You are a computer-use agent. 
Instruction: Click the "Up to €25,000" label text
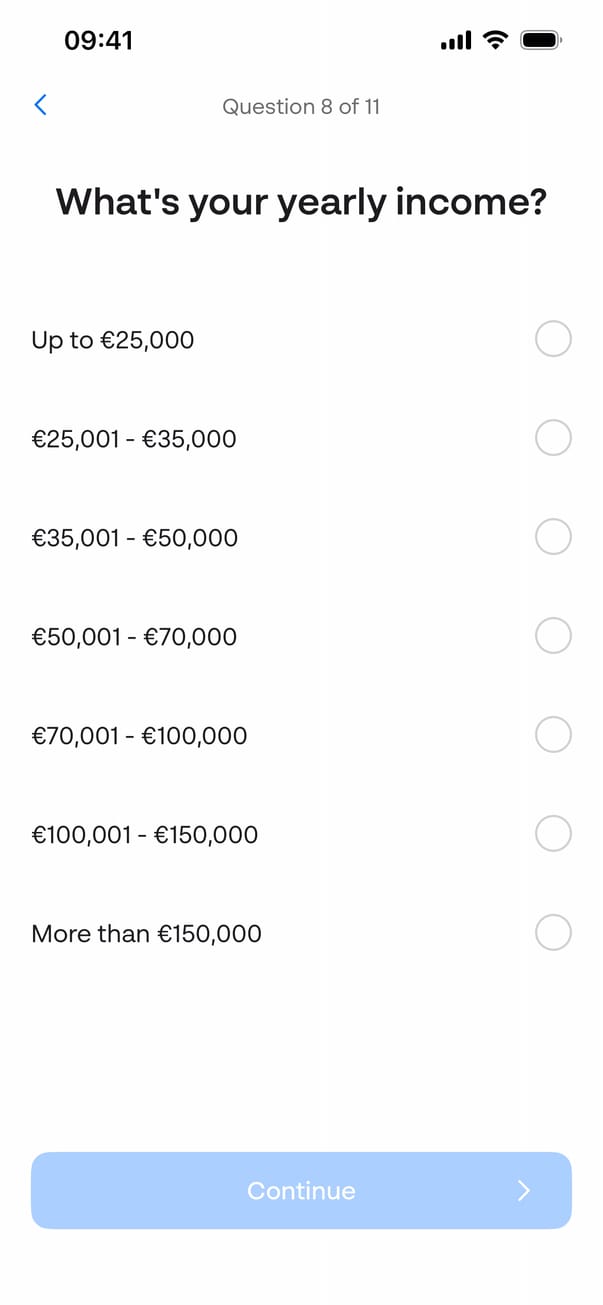tap(113, 340)
